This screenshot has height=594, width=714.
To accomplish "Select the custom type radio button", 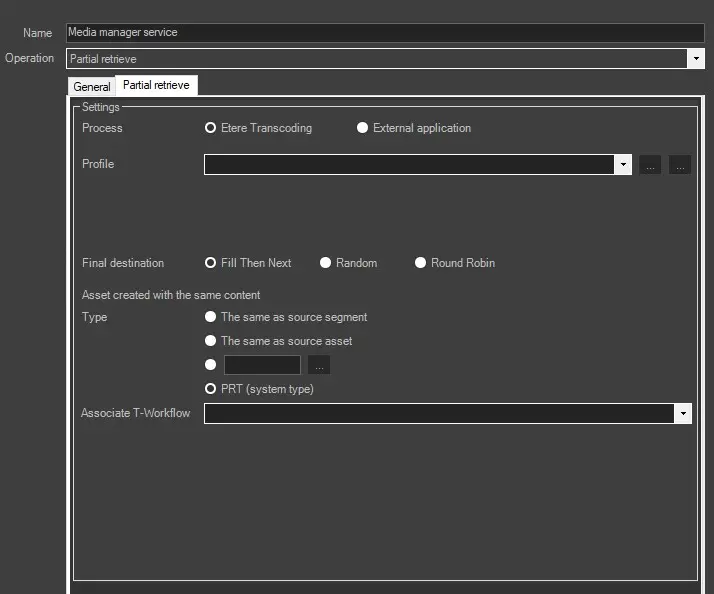I will pos(211,365).
